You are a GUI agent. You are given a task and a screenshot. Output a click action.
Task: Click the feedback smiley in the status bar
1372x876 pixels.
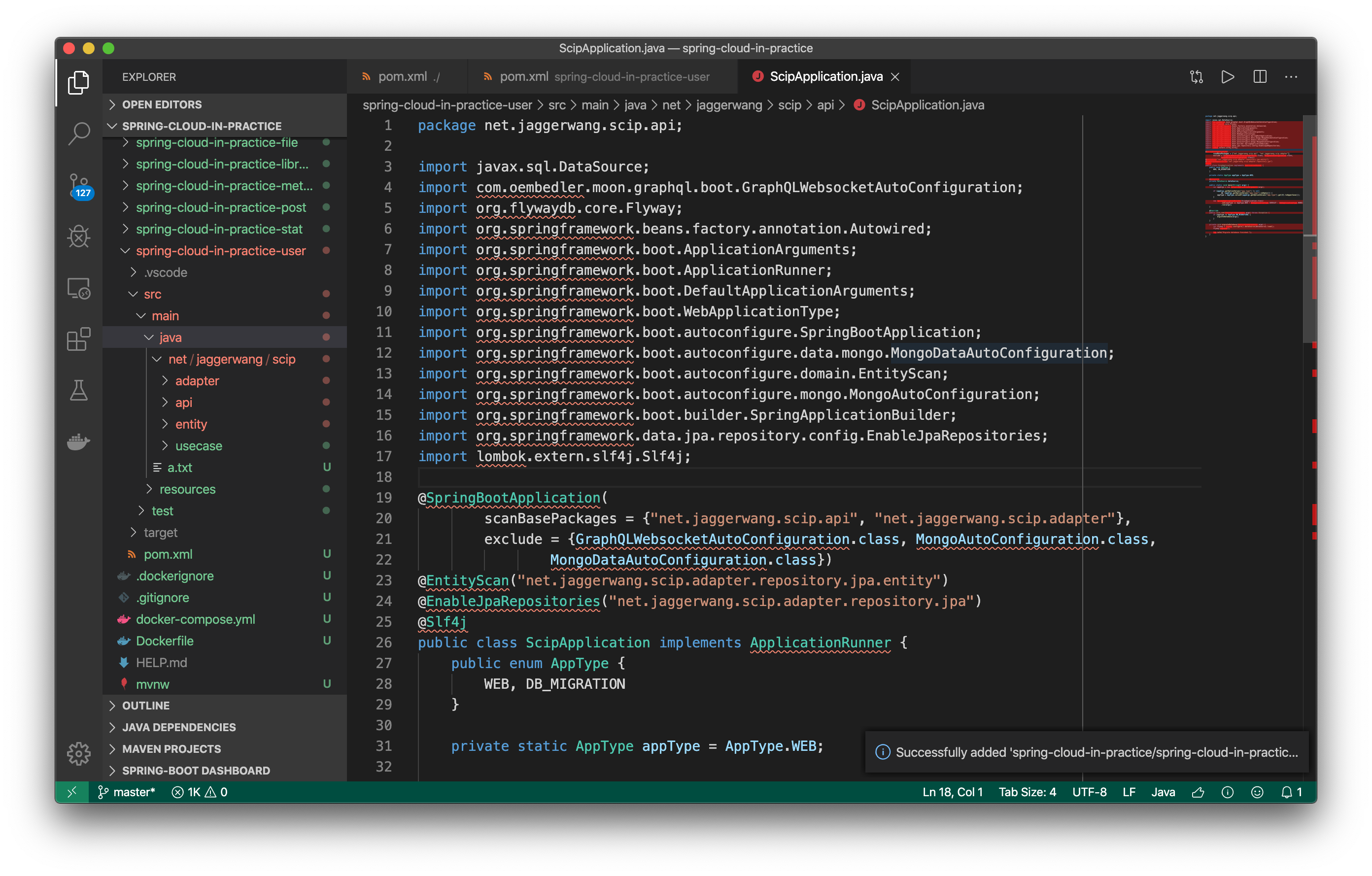click(1258, 792)
